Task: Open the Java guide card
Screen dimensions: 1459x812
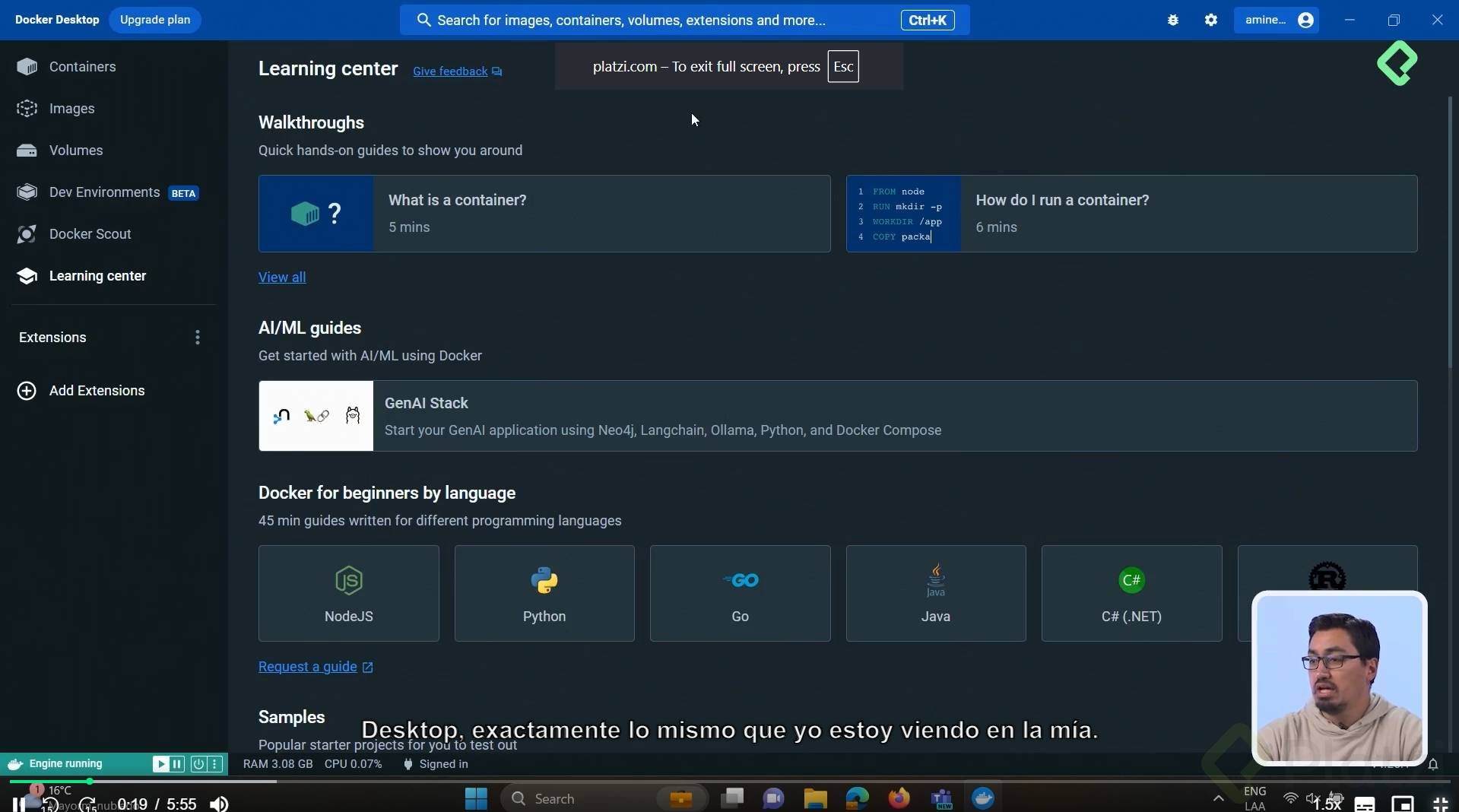Action: point(936,593)
